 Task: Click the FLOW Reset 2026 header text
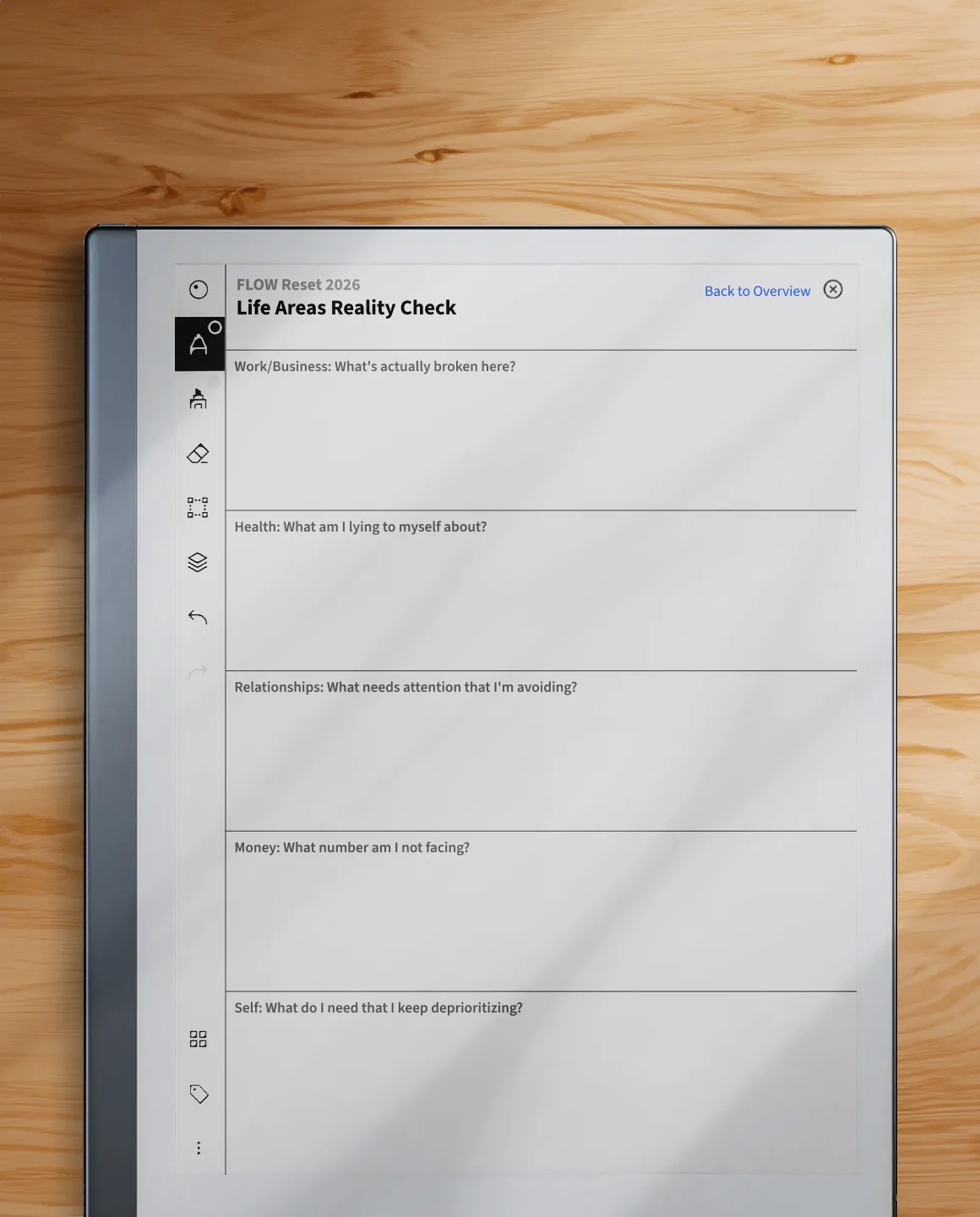(x=298, y=285)
